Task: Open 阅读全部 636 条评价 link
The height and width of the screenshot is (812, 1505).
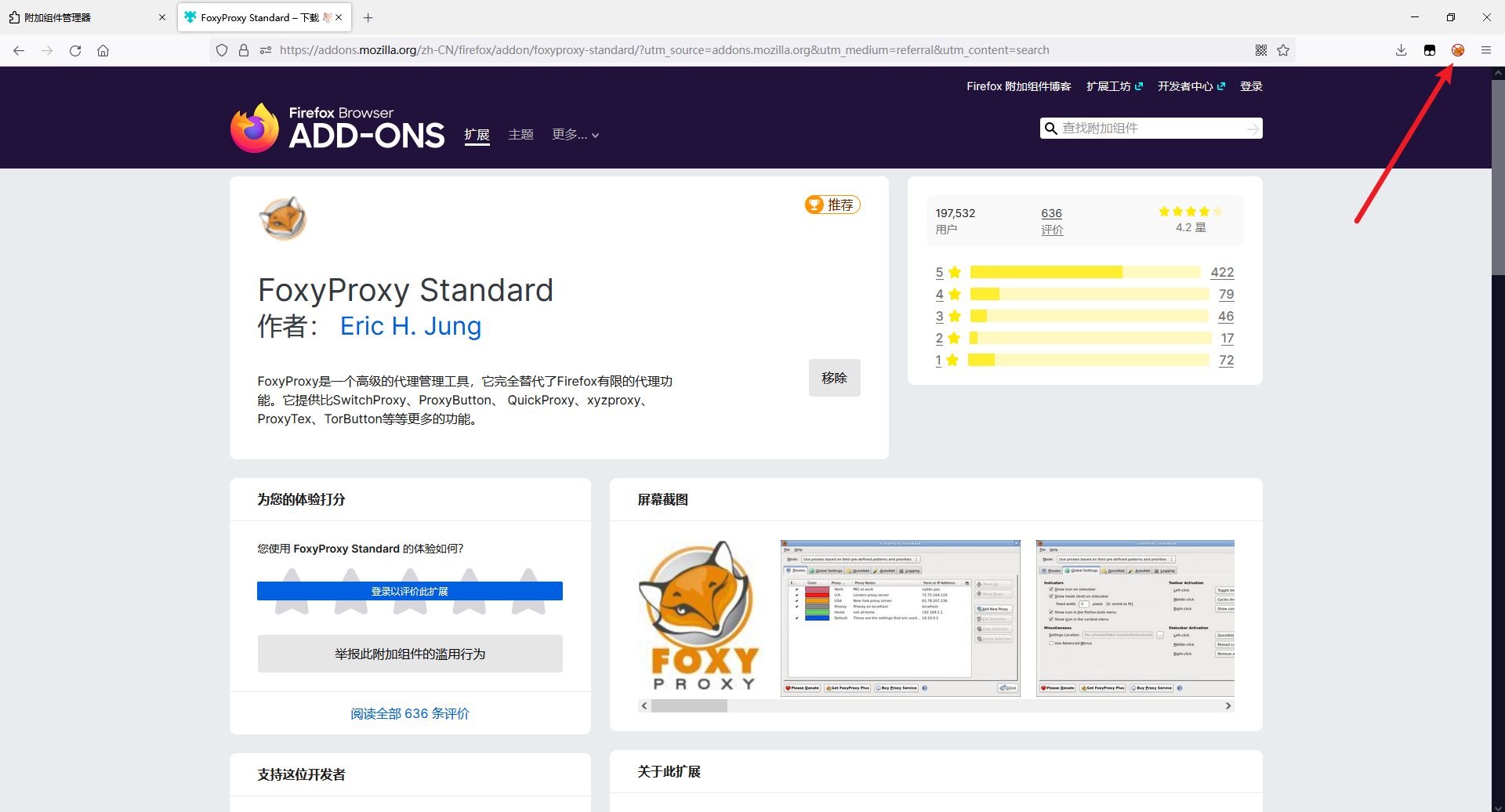Action: coord(410,713)
